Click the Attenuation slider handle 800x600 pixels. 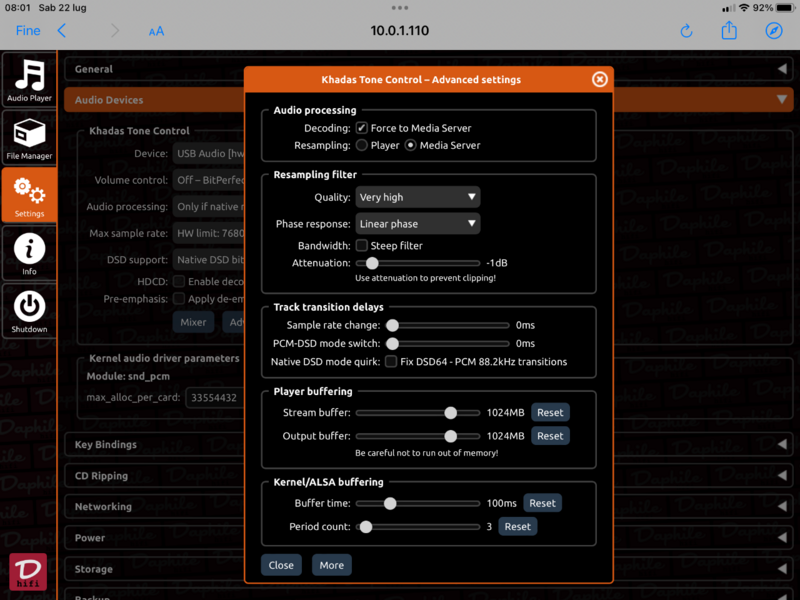(374, 263)
